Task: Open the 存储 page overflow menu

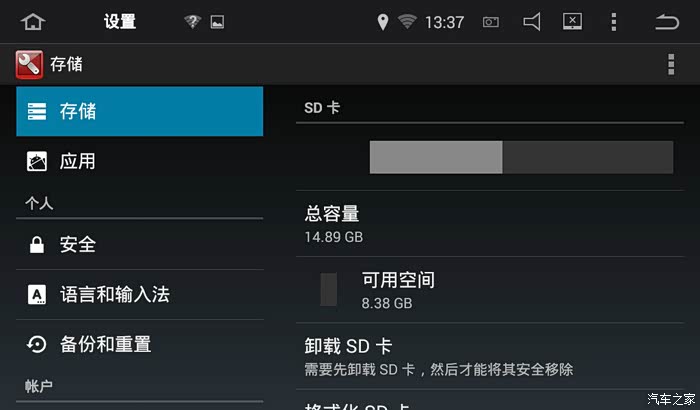Action: (671, 65)
